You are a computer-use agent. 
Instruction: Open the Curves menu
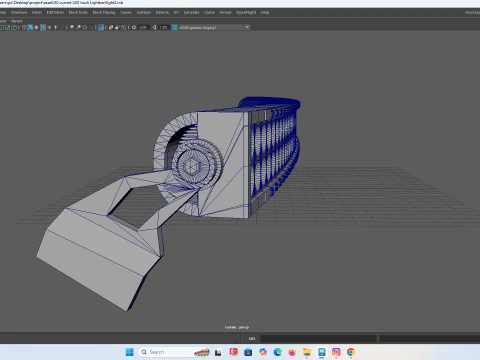tap(126, 12)
